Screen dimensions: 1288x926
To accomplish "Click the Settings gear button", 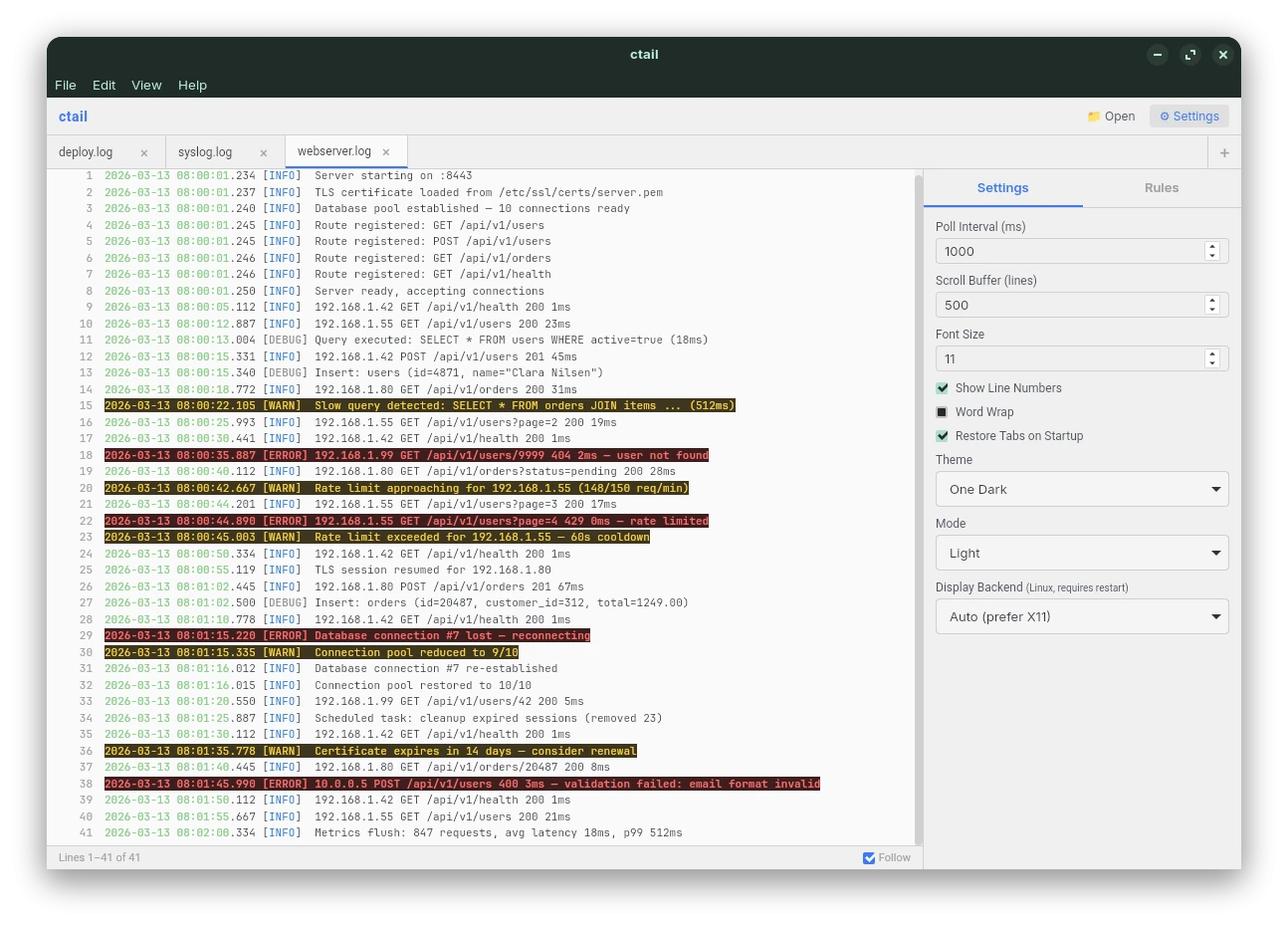I will [1189, 116].
